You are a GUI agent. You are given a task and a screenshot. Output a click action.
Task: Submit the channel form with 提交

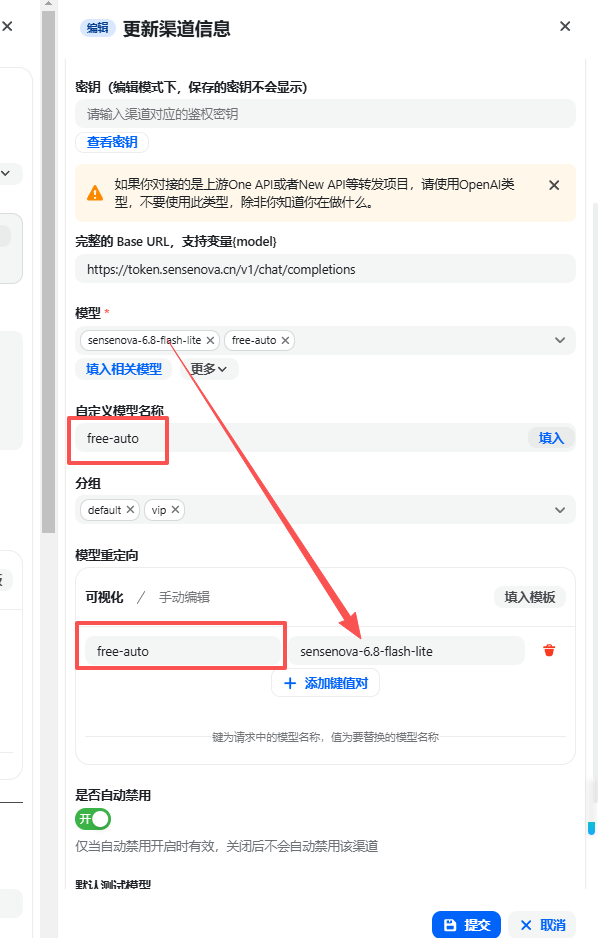466,925
